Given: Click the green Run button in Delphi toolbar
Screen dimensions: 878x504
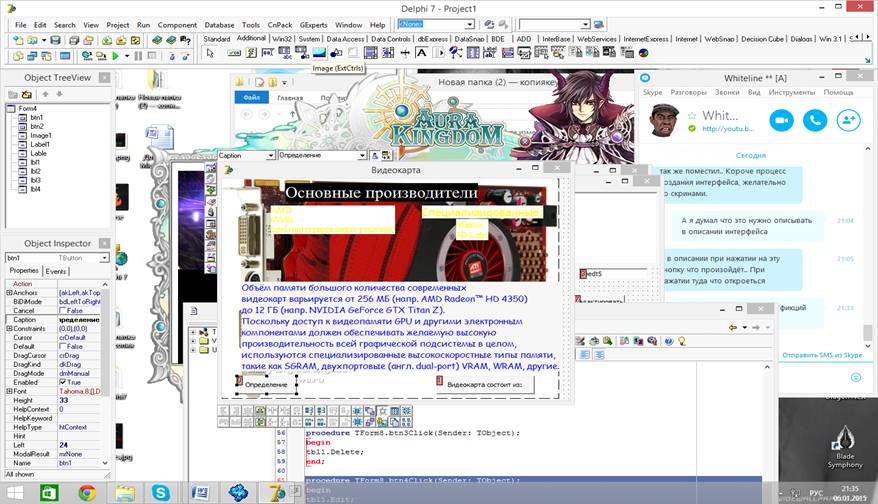Looking at the screenshot, I should click(x=114, y=56).
